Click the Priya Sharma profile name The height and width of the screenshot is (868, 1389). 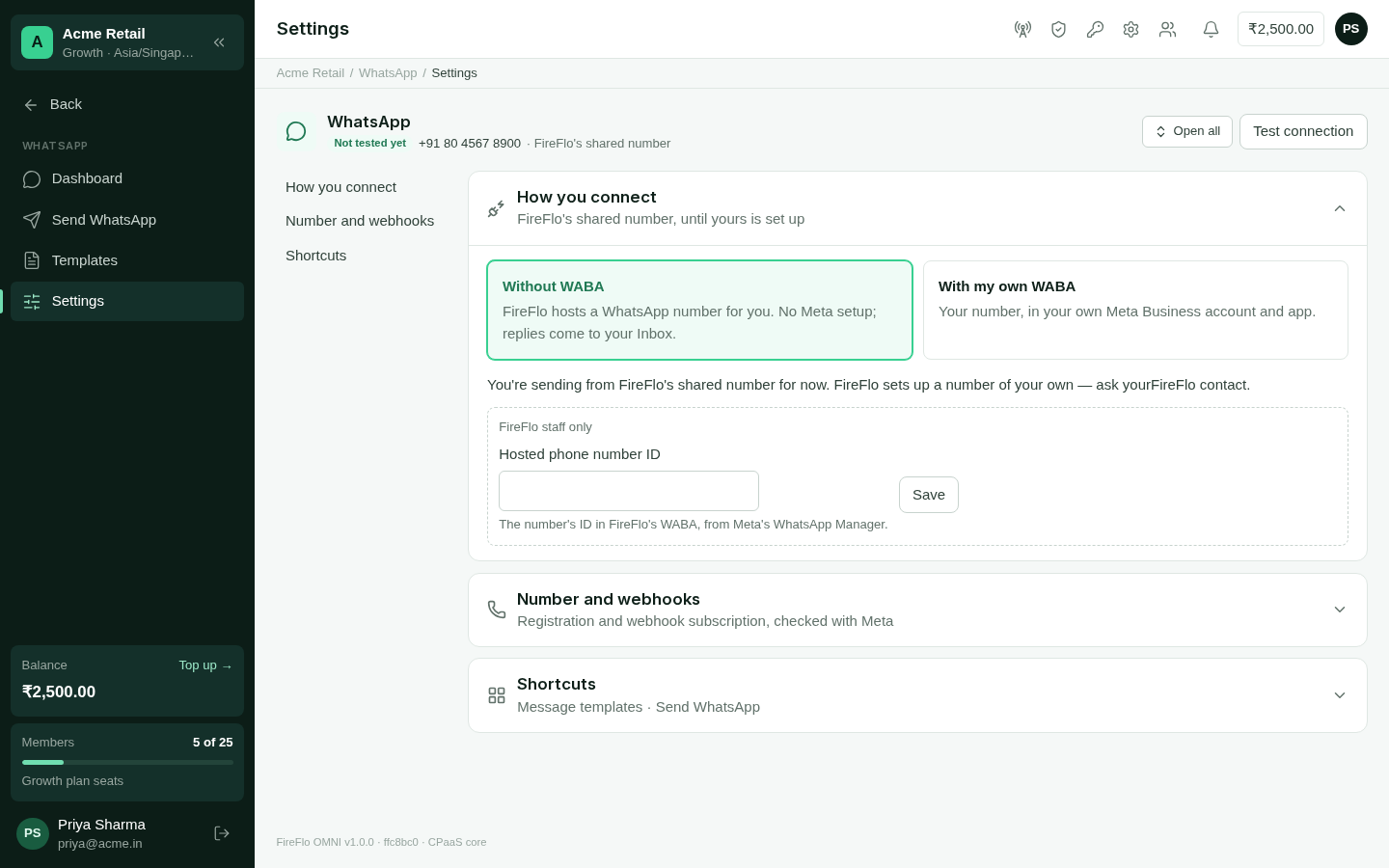pos(101,825)
